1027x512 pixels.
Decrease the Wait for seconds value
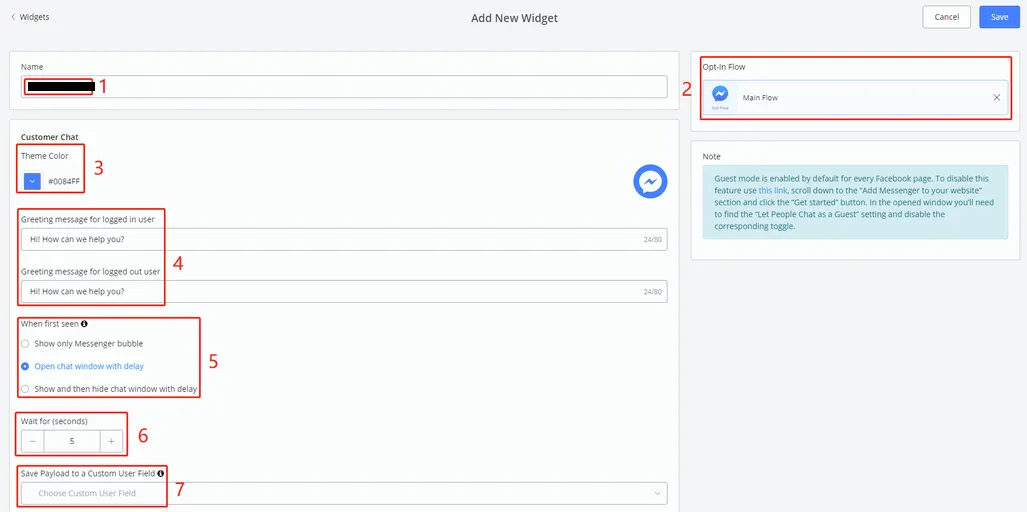33,441
